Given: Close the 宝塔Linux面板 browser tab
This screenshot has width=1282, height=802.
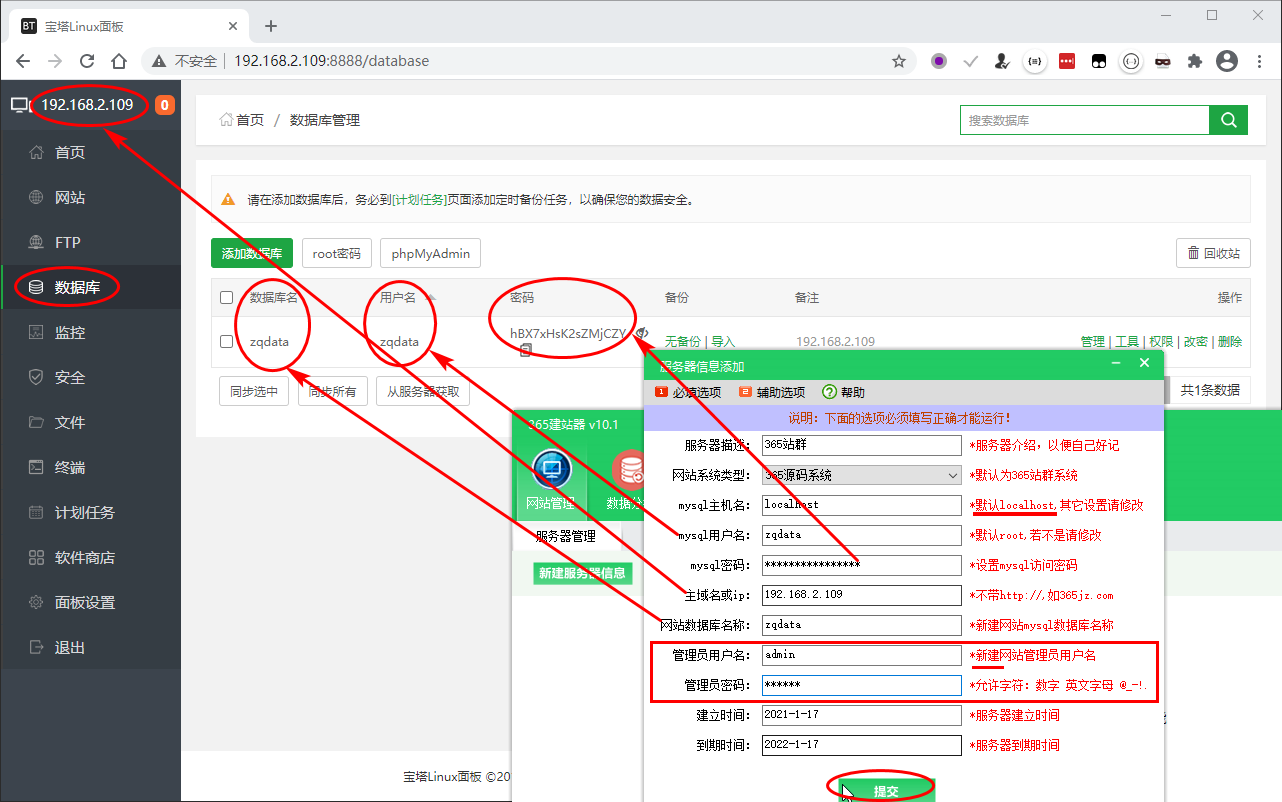Looking at the screenshot, I should 233,26.
